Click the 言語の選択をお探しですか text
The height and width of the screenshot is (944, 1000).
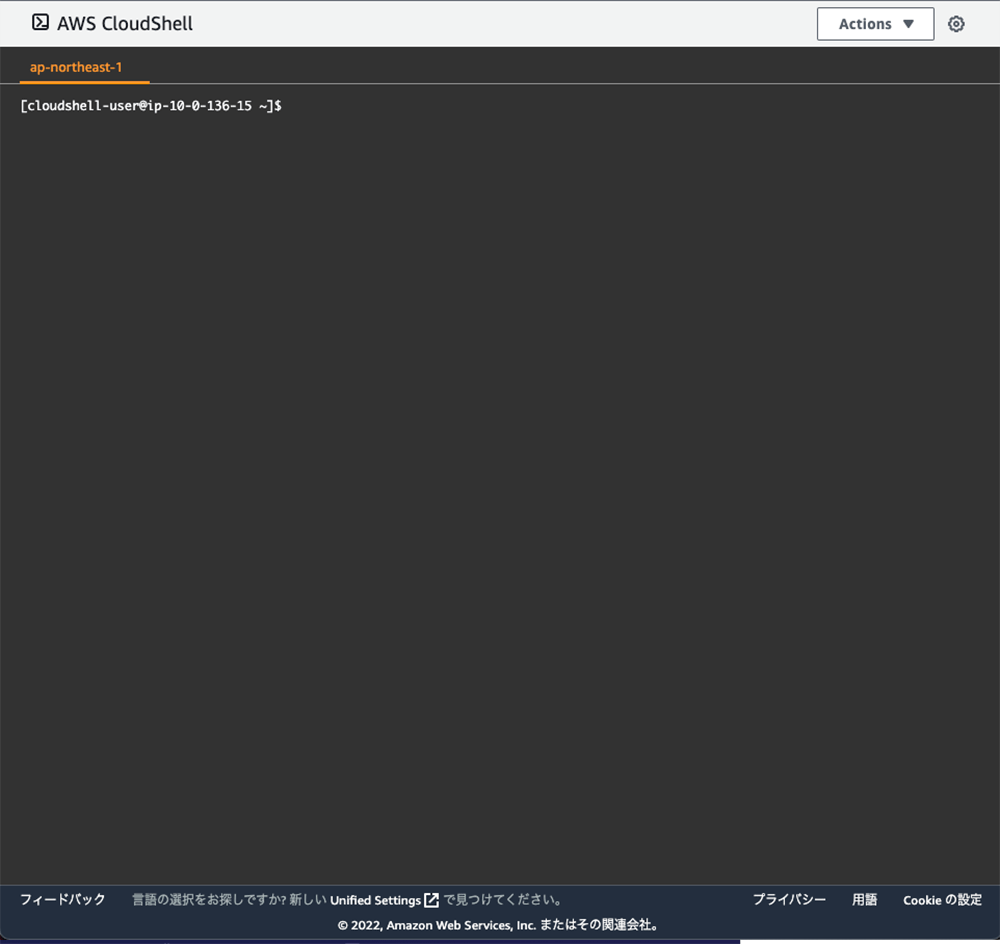(209, 900)
